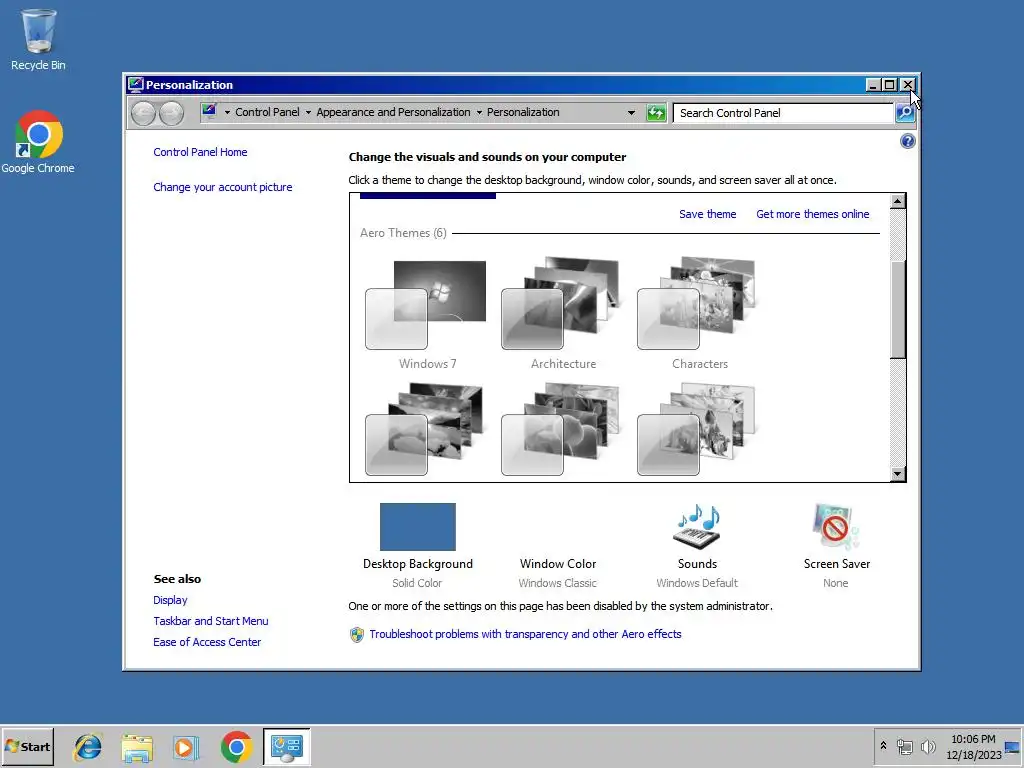The image size is (1024, 768).
Task: Click the Personalization title bar window icon
Action: 135,84
